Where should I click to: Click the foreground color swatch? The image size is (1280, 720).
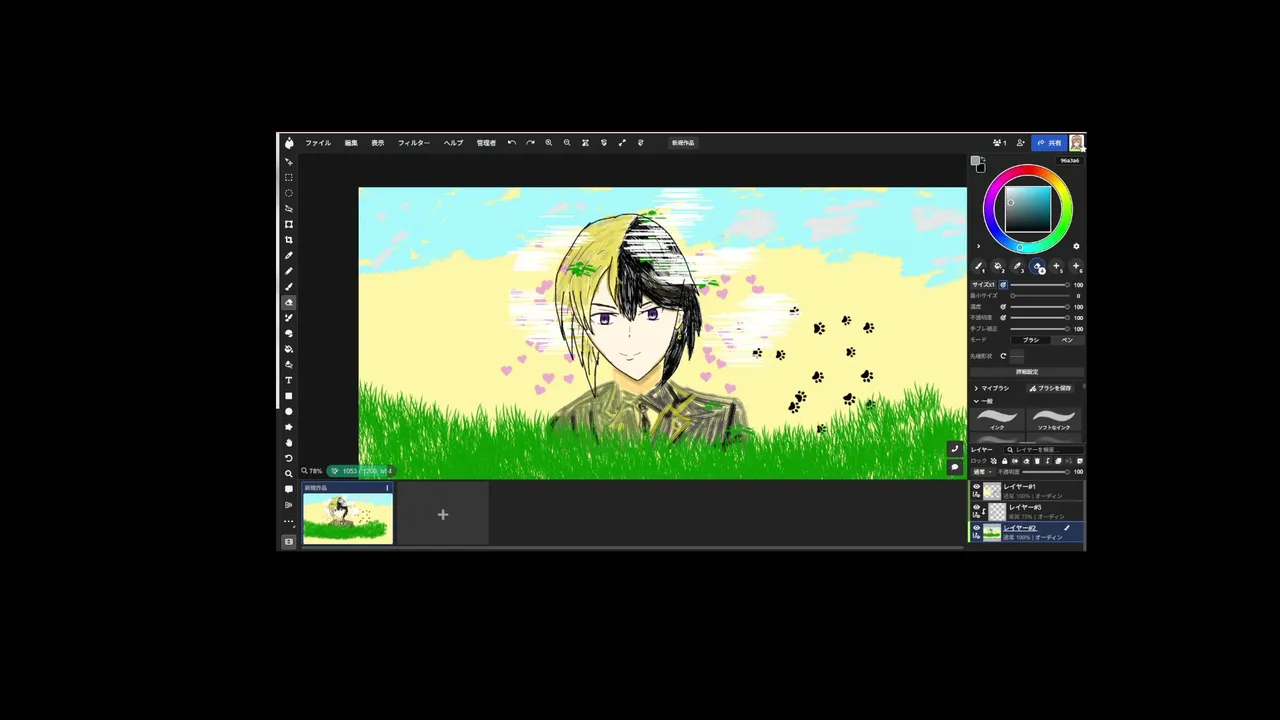[975, 160]
